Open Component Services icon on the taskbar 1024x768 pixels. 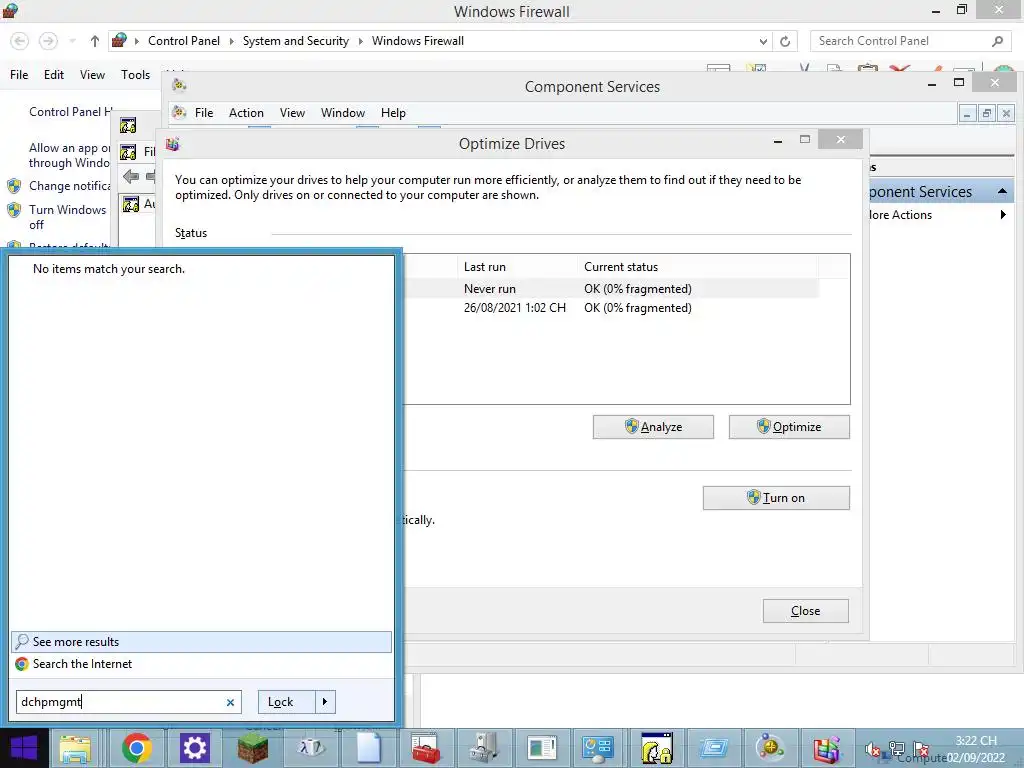coord(771,748)
